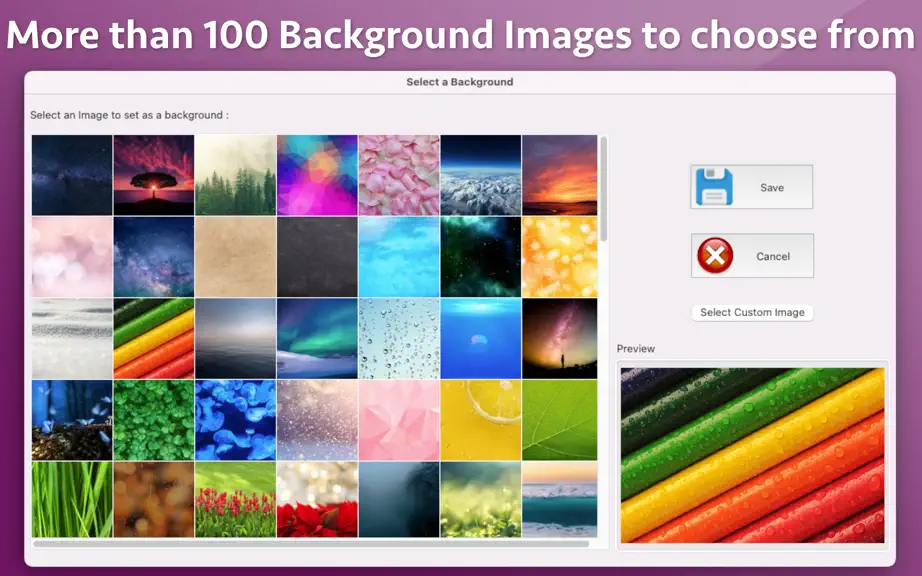Click the colored pencils preview image
The height and width of the screenshot is (576, 922).
coord(752,456)
